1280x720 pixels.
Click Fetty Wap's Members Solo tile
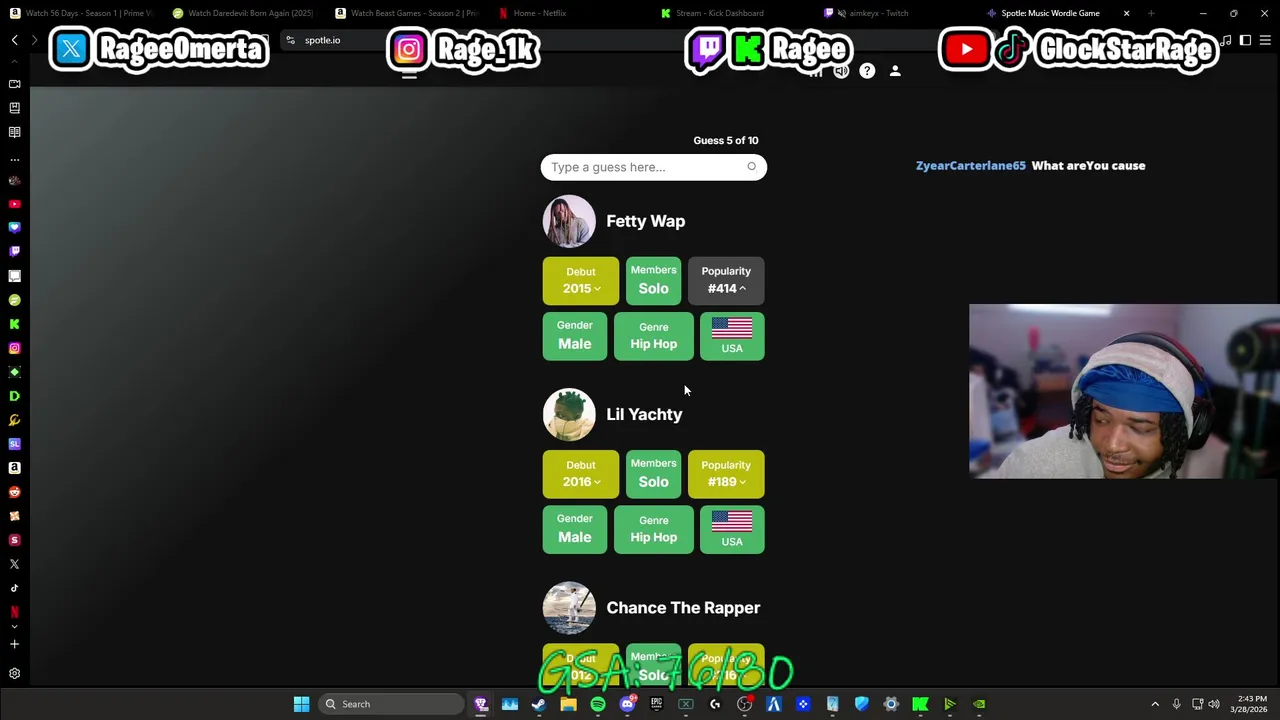pyautogui.click(x=653, y=280)
